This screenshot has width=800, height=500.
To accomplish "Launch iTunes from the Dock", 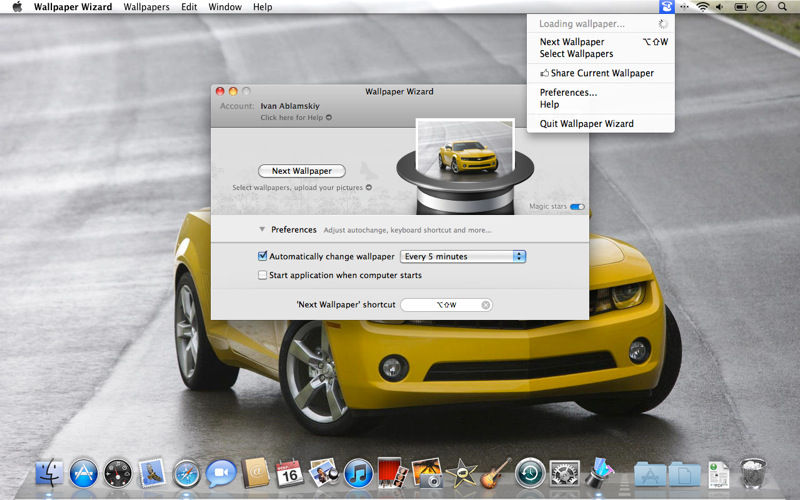I will point(358,473).
